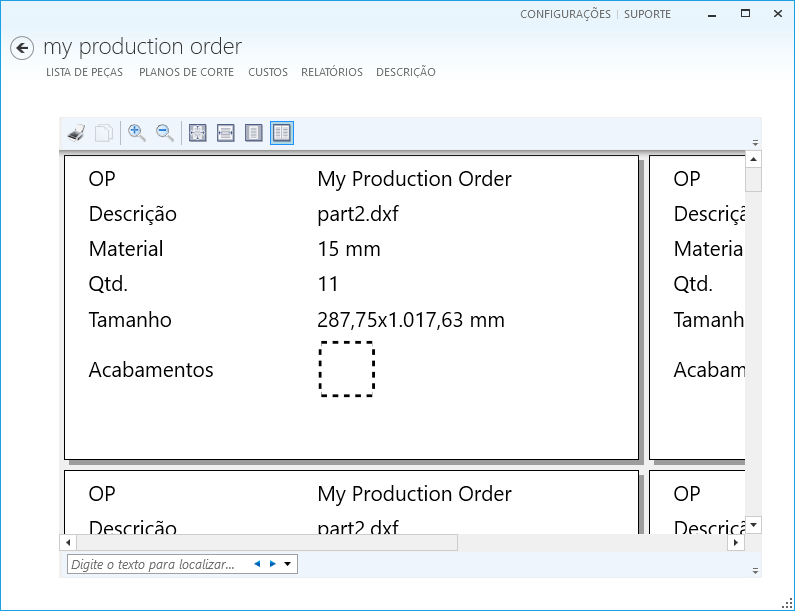This screenshot has height=611, width=795.
Task: Switch to the PLANOS DE CORTE tab
Action: pyautogui.click(x=186, y=72)
